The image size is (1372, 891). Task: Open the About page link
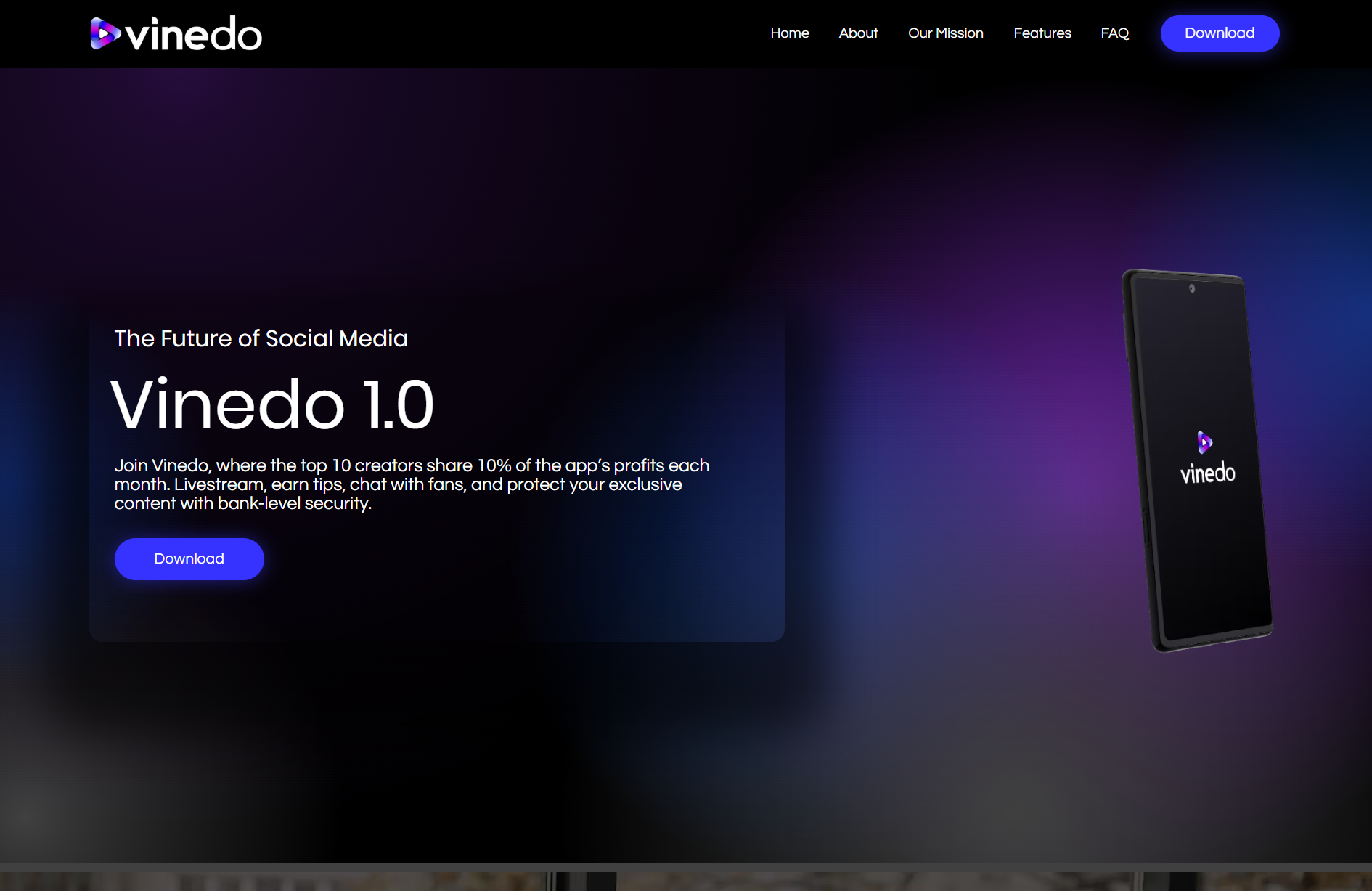click(858, 33)
